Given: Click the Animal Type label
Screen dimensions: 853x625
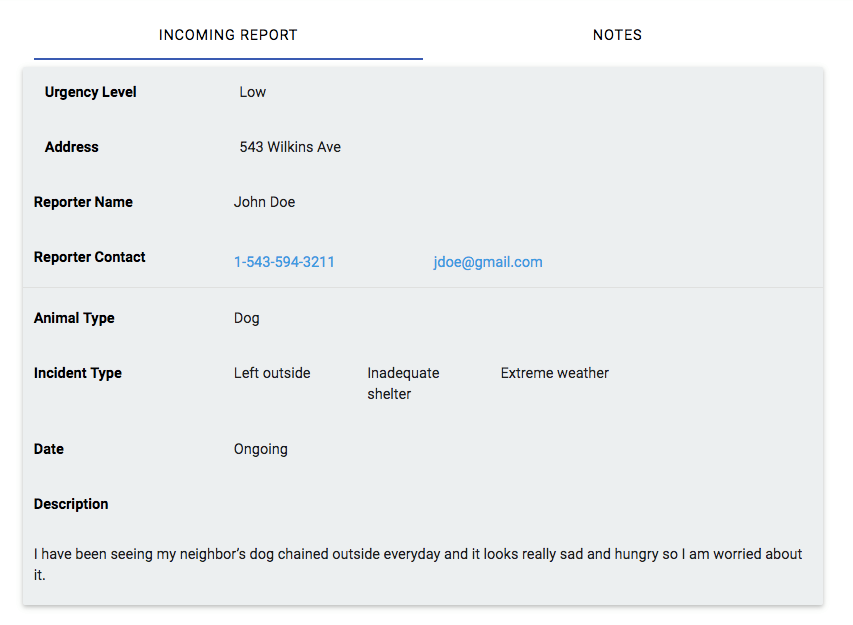Looking at the screenshot, I should 74,318.
